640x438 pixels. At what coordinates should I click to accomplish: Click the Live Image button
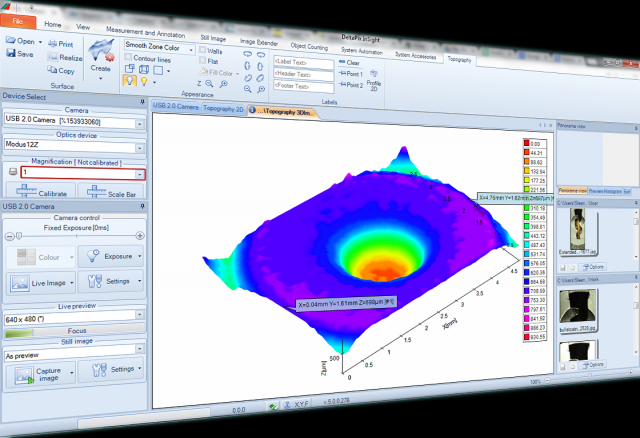[41, 282]
